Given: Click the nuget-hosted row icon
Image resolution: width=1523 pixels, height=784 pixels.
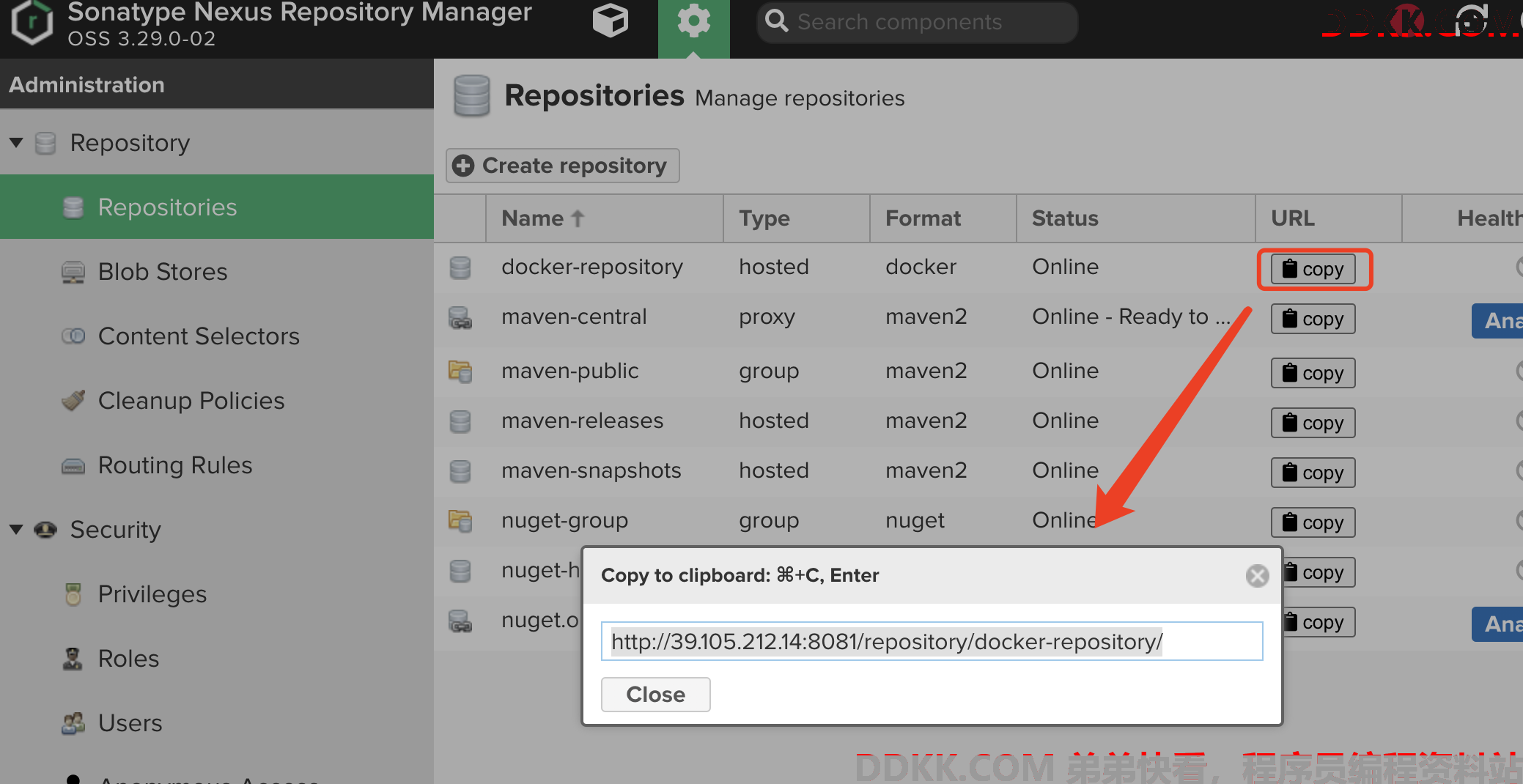Looking at the screenshot, I should 460,571.
